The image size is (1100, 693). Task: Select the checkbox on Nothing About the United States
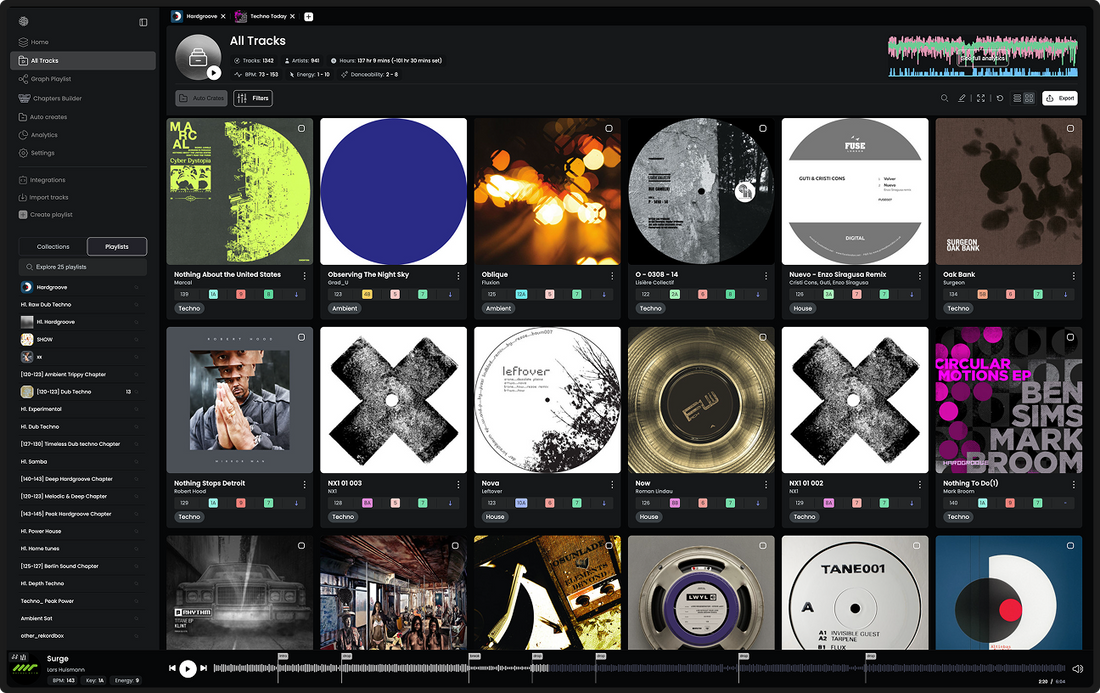pos(301,128)
